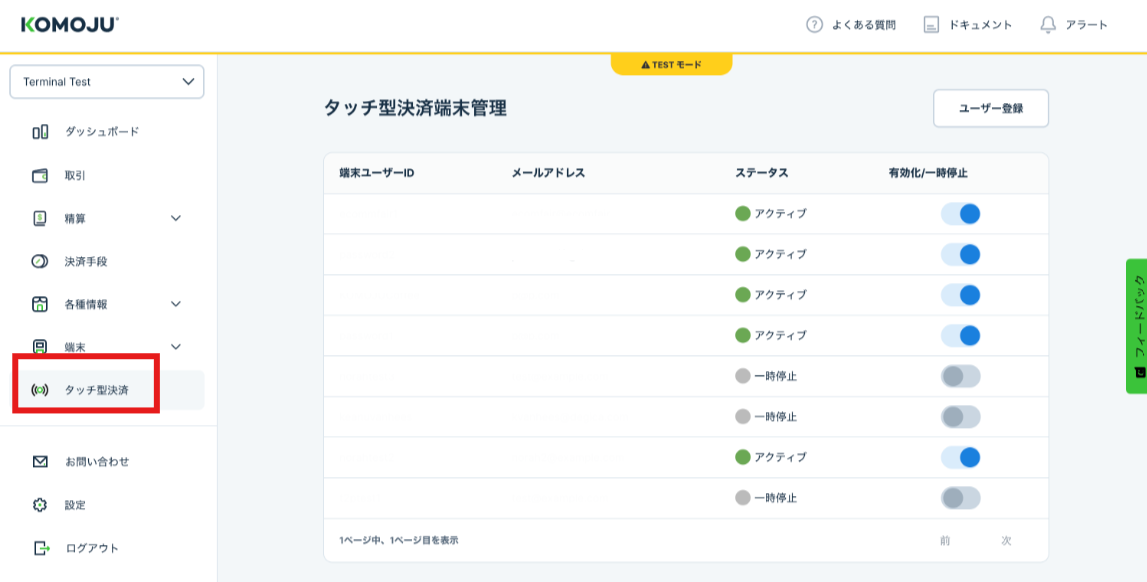Viewport: 1147px width, 582px height.
Task: Click the dashboard icon in sidebar
Action: tap(40, 132)
